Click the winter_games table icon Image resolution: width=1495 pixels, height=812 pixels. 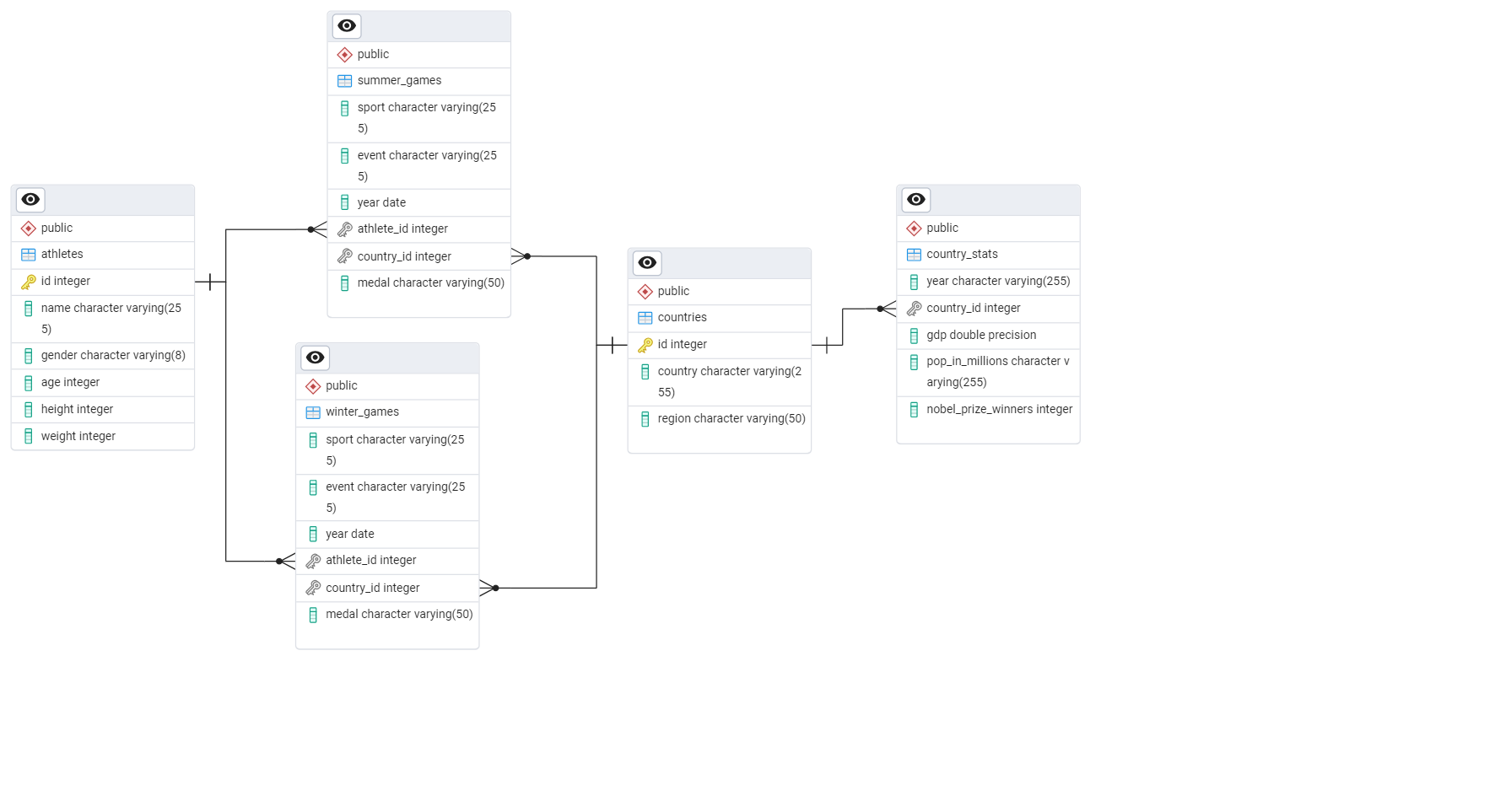(x=313, y=412)
